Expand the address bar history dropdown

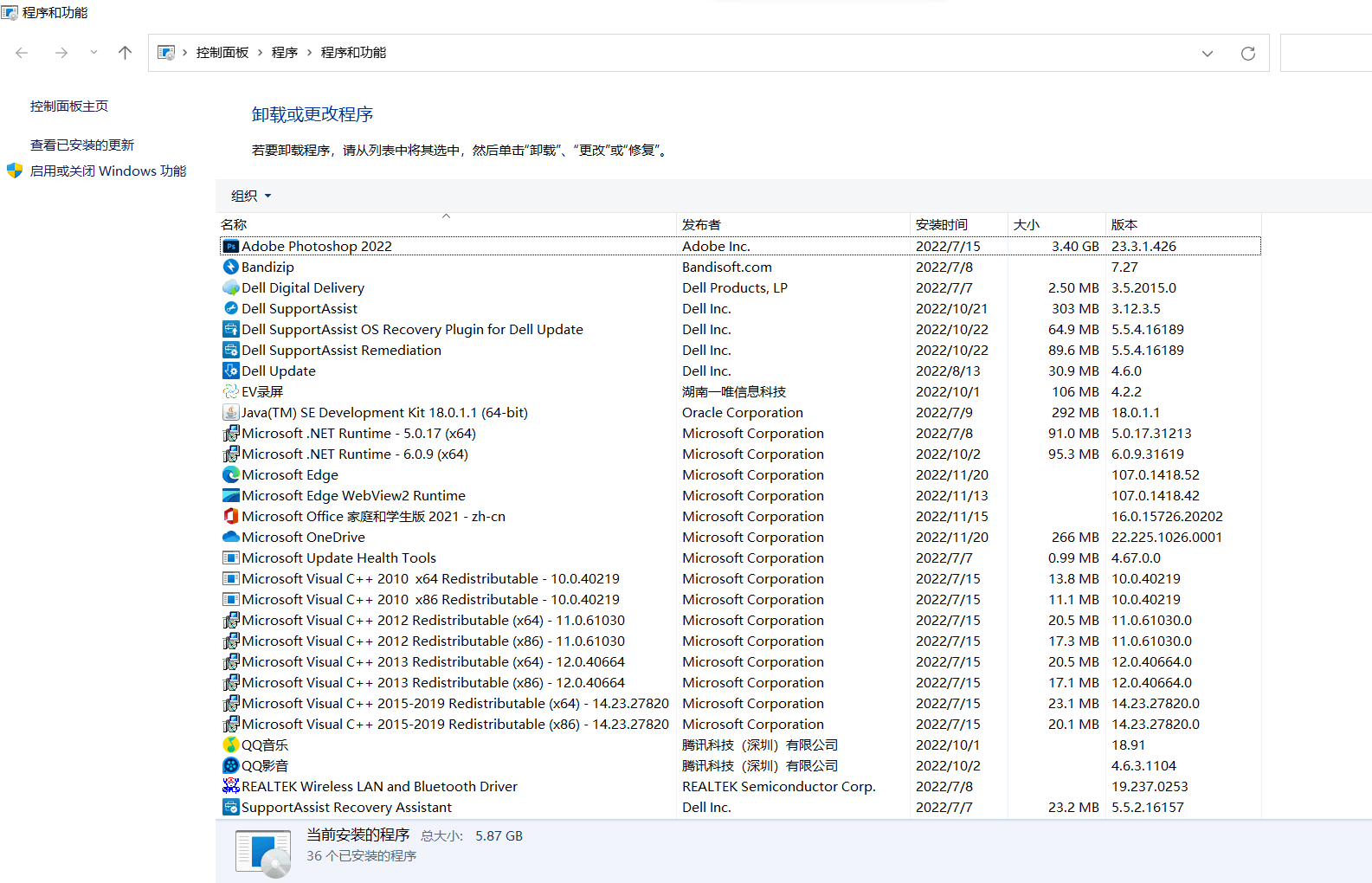[1208, 54]
